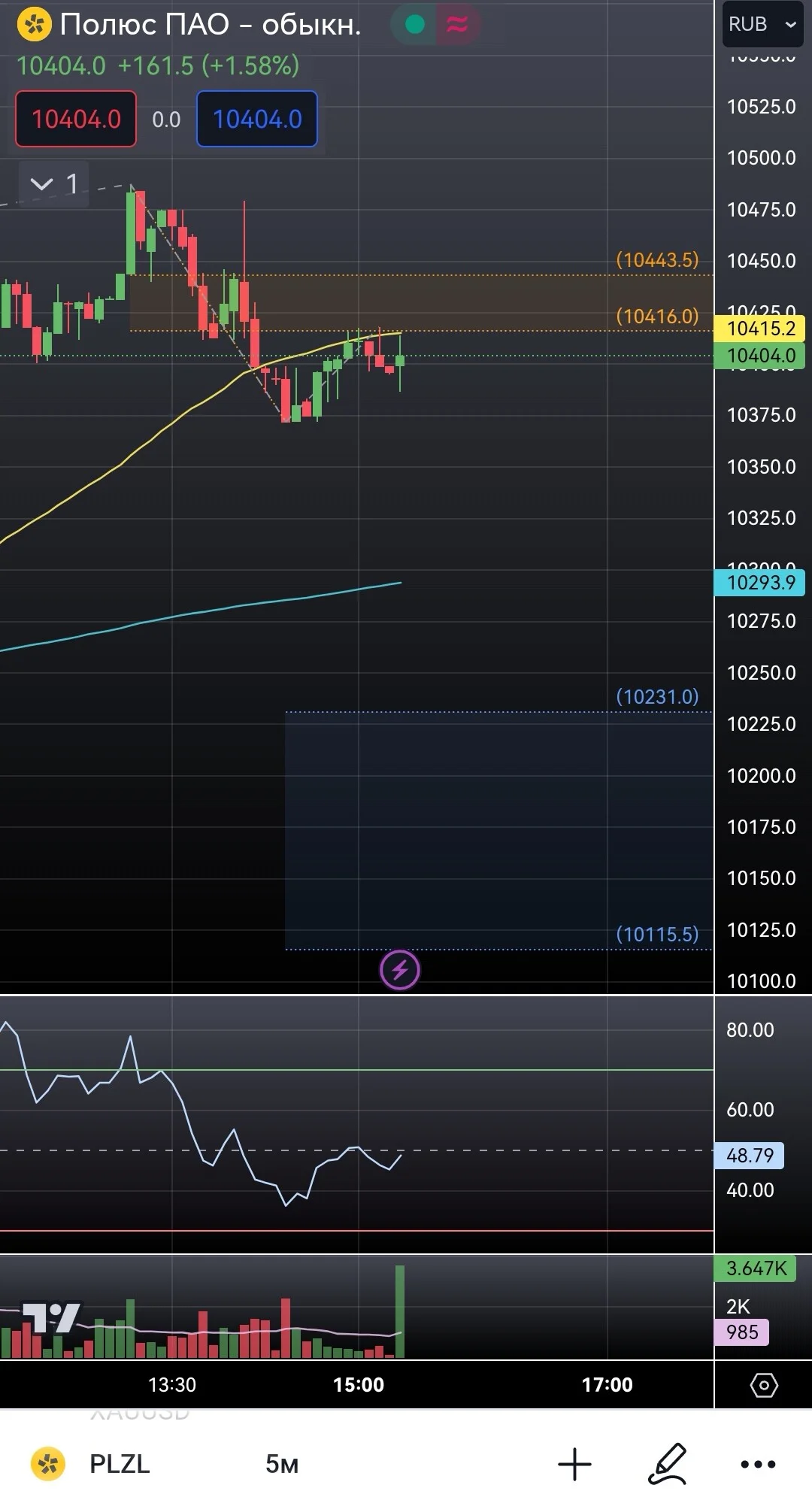Viewport: 812px width, 1491px height.
Task: Tap the blue (10231.0) zone label
Action: [657, 696]
